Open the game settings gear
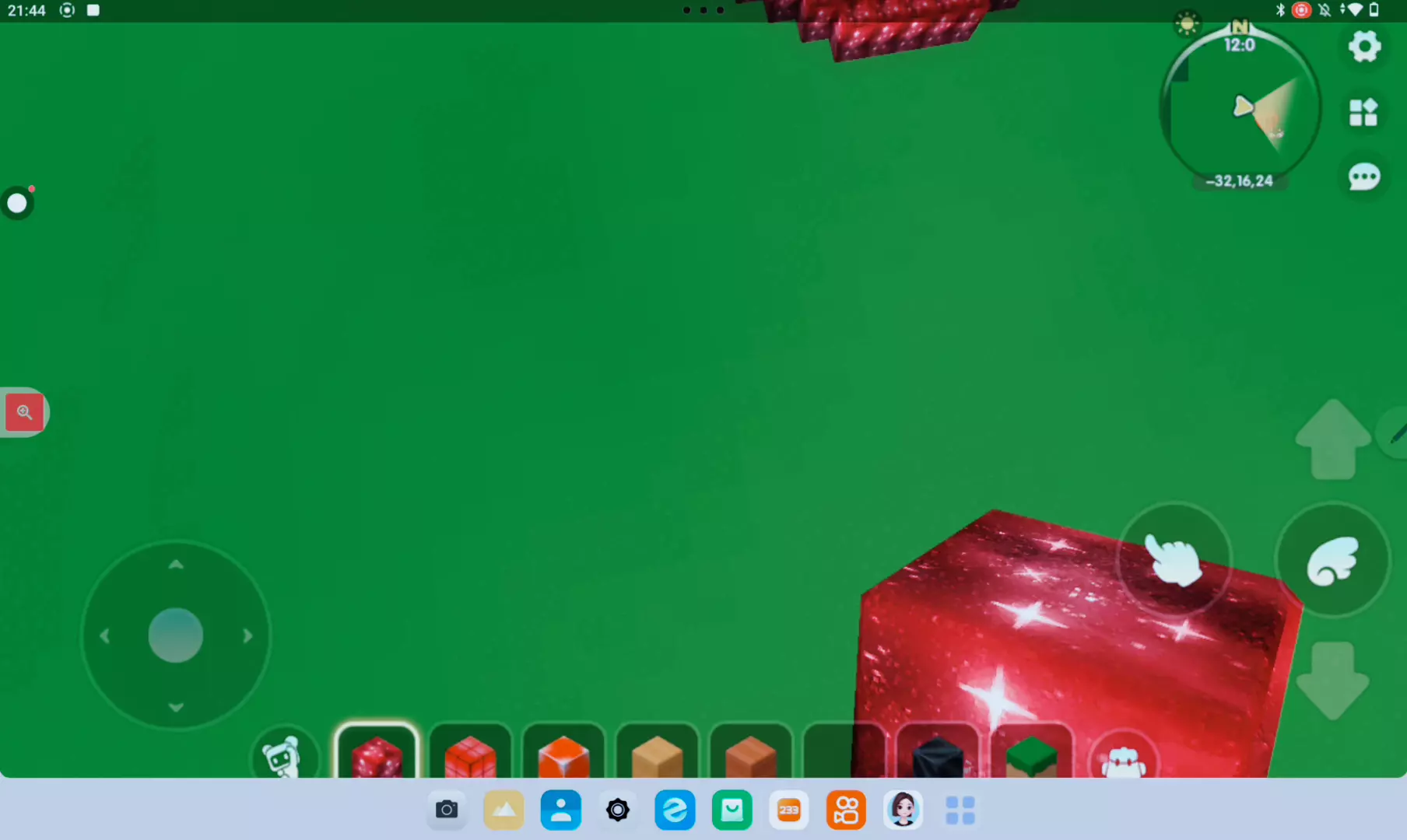This screenshot has width=1407, height=840. click(1364, 47)
